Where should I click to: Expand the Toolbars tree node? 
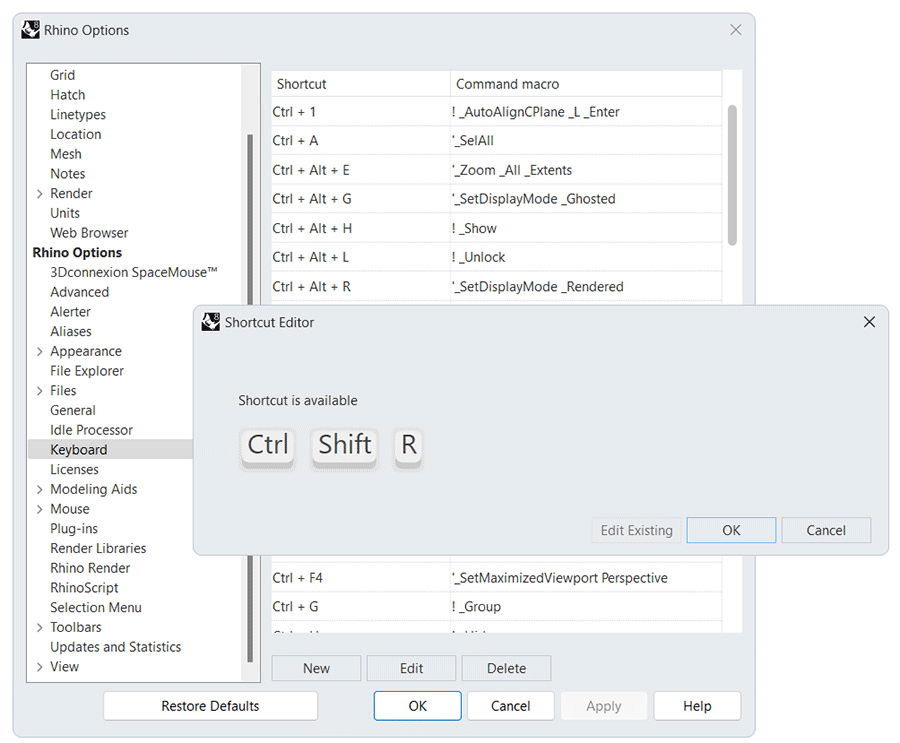(40, 628)
